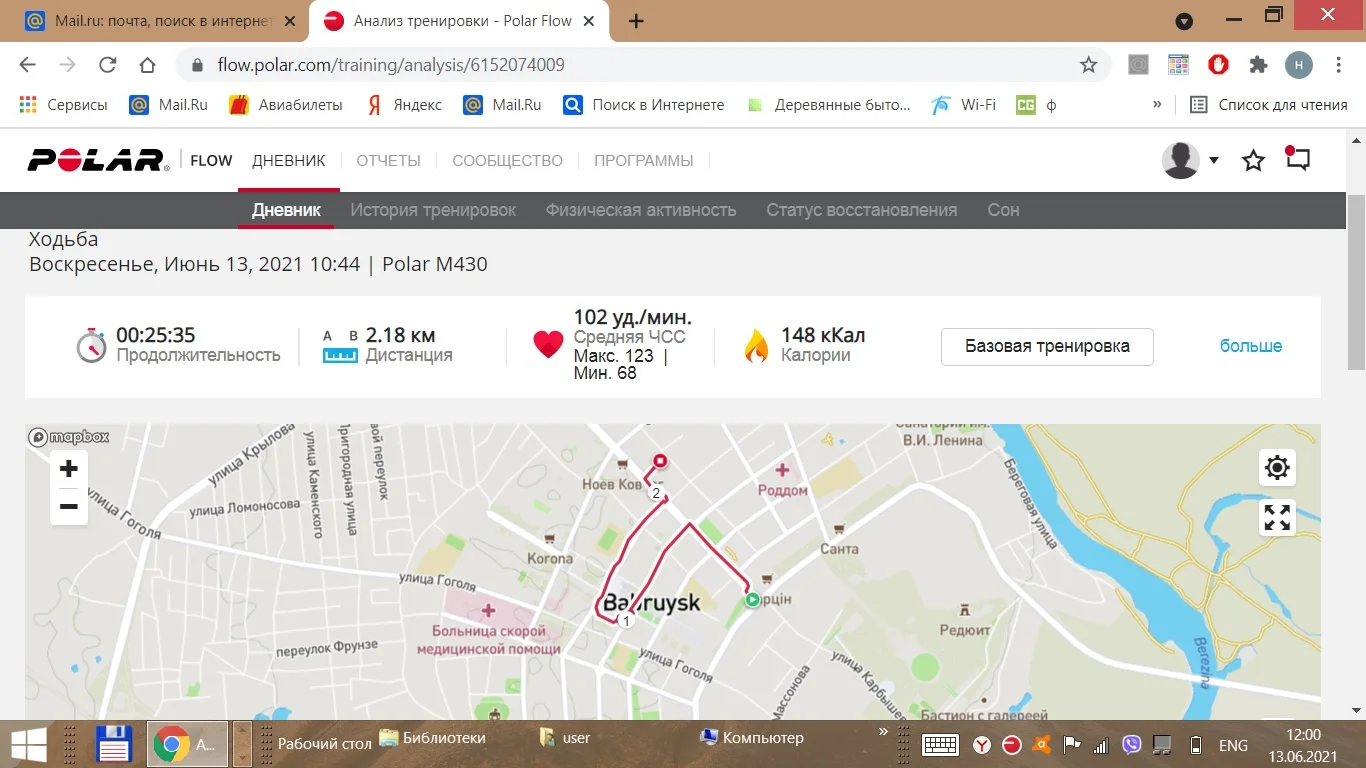Image resolution: width=1366 pixels, height=768 pixels.
Task: Click the Polar favorites star icon
Action: (1253, 160)
